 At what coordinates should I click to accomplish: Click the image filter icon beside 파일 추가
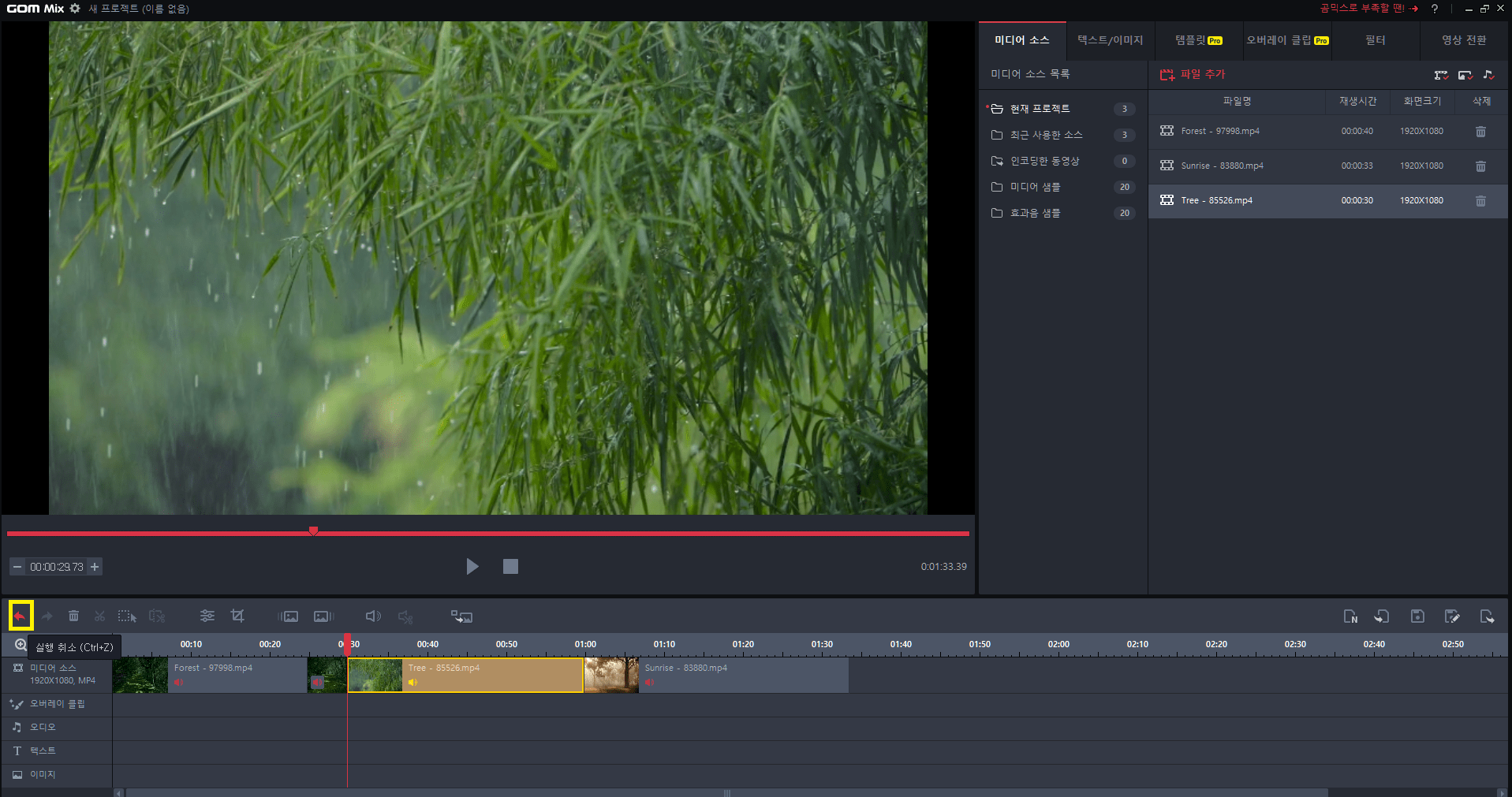click(1465, 75)
